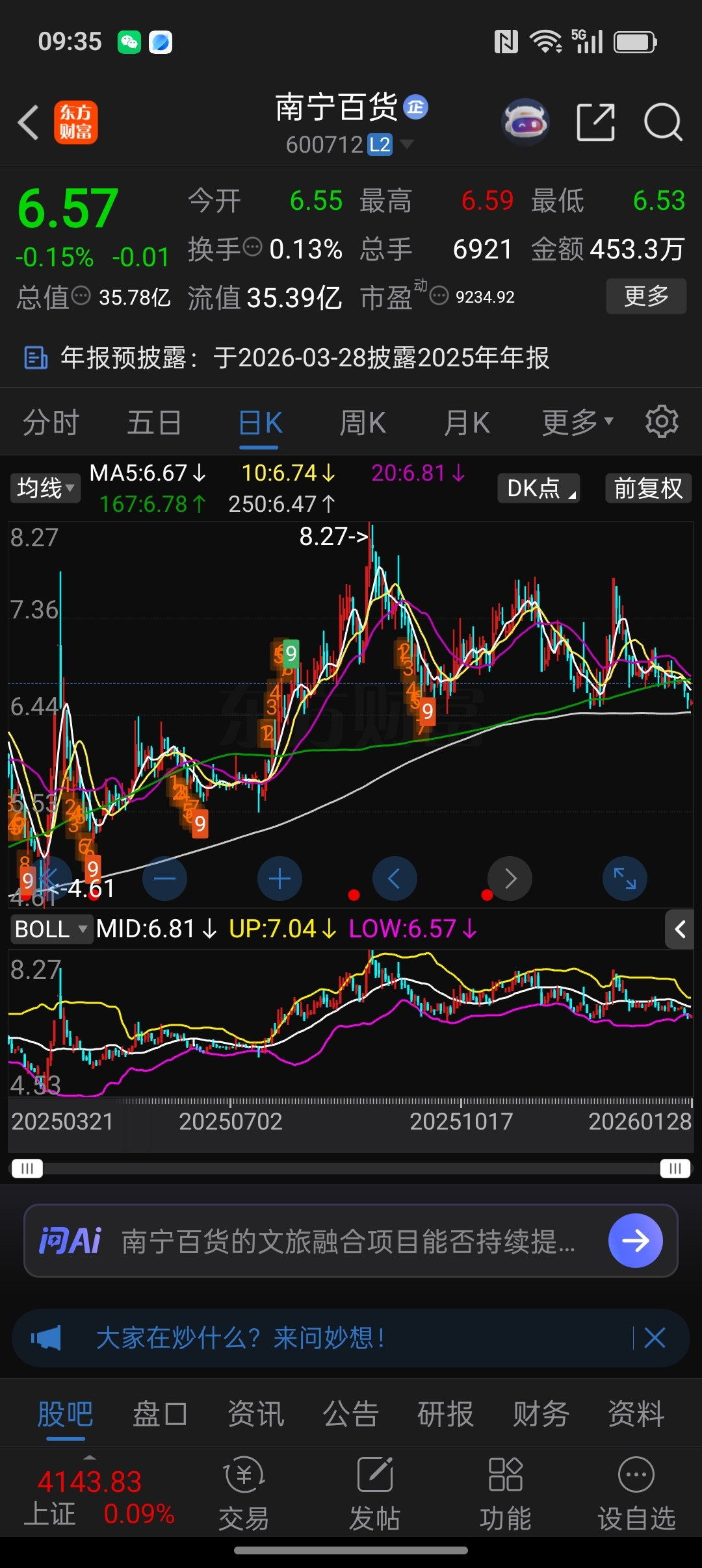Open the 资讯 tab
This screenshot has height=1568, width=702.
[x=255, y=1413]
